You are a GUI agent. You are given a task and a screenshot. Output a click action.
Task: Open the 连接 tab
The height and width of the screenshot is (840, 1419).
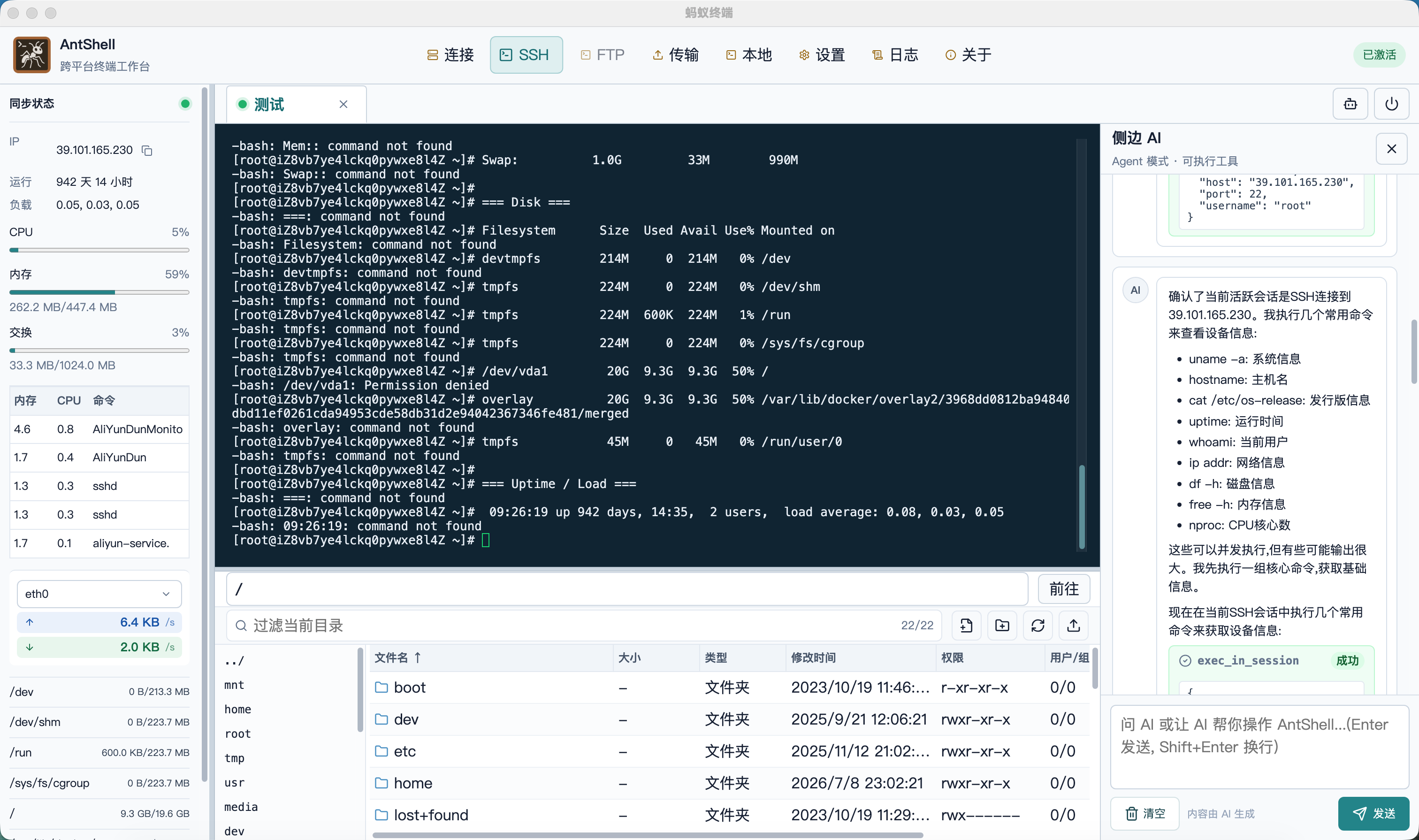tap(450, 55)
